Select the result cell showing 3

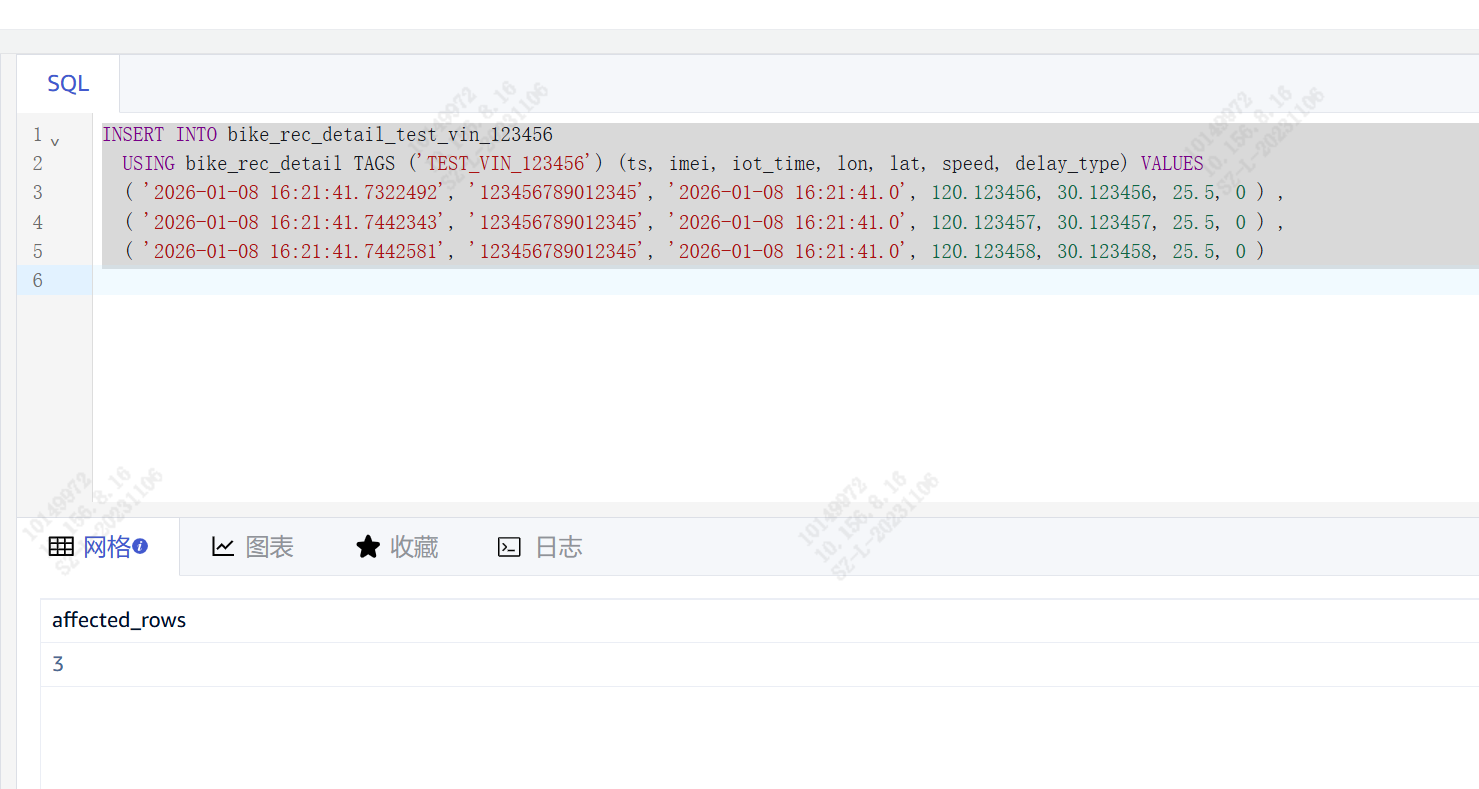pos(58,664)
